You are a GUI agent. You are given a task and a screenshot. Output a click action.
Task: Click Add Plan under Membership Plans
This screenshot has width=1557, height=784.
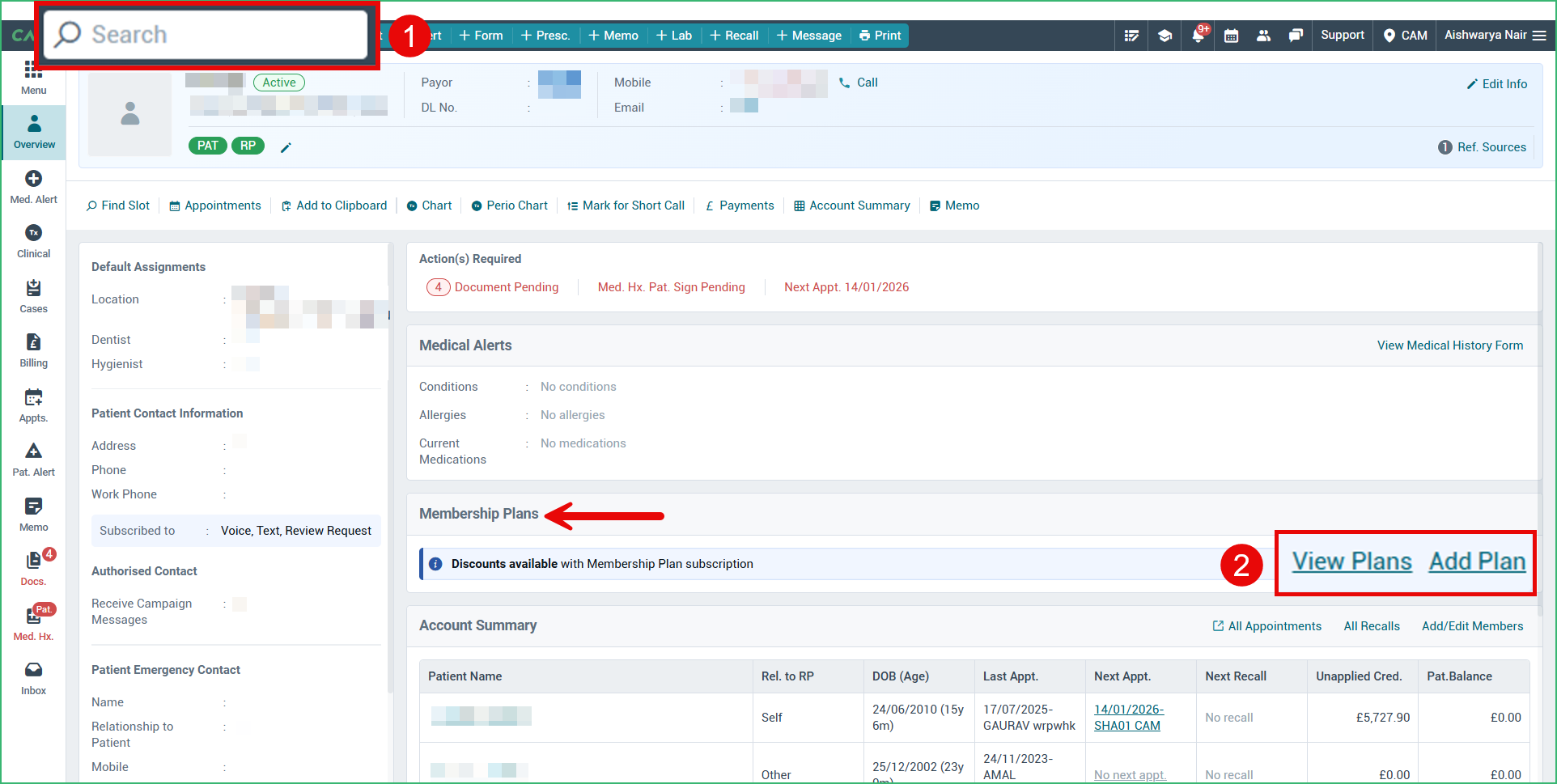[x=1477, y=561]
